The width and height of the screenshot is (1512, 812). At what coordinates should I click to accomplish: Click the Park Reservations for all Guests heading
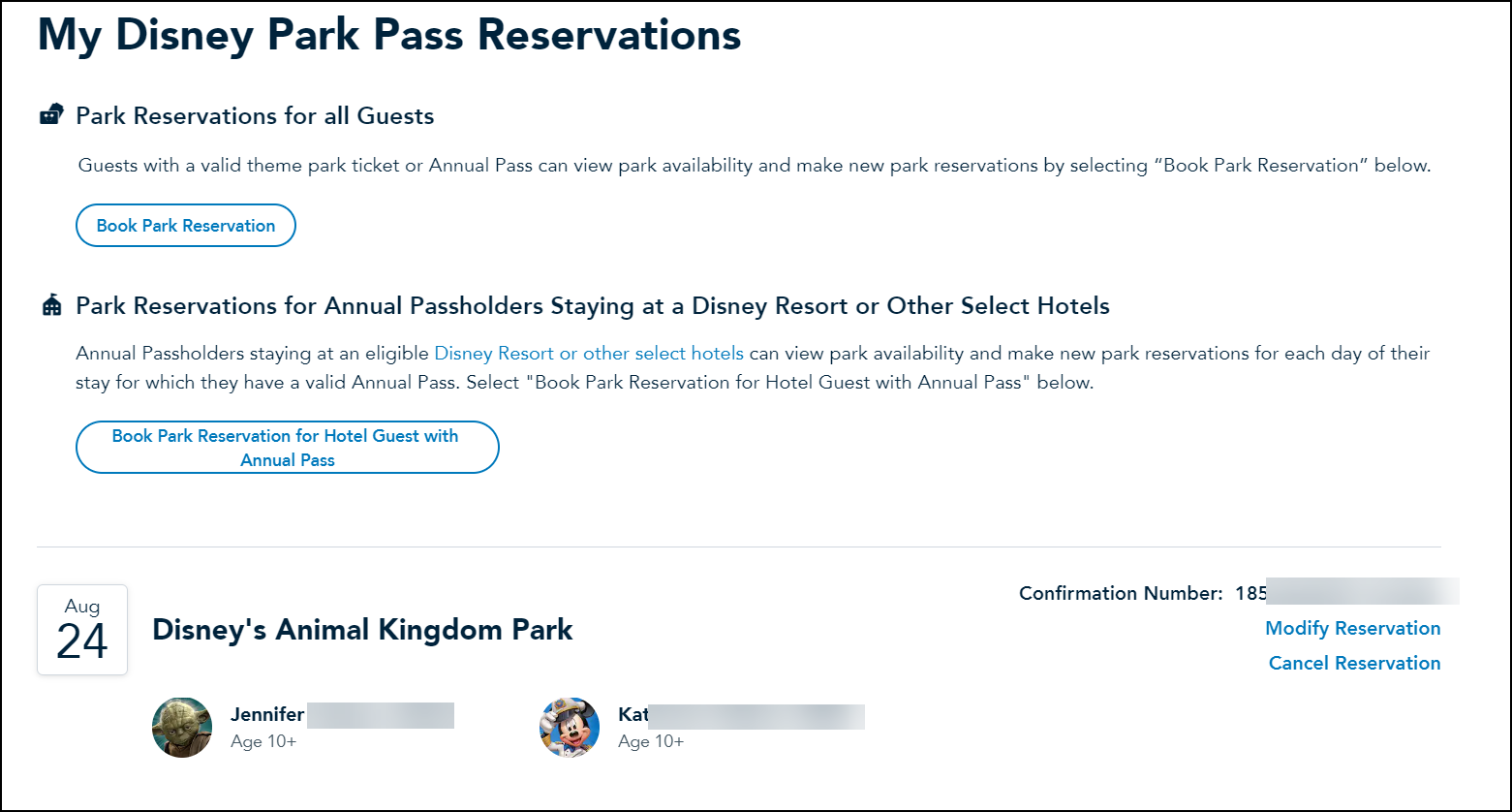point(255,115)
